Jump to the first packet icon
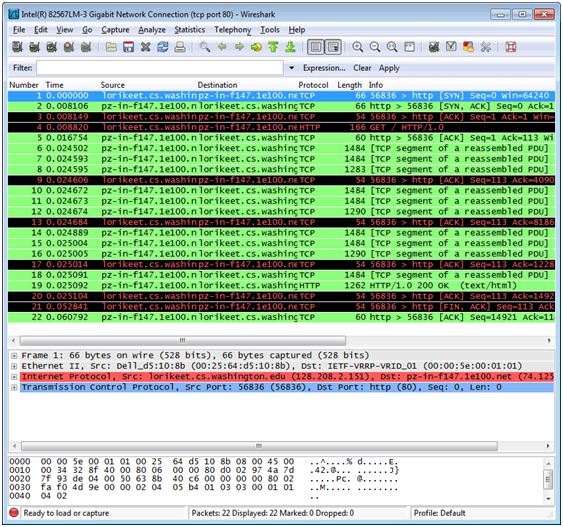This screenshot has height=527, width=563. click(x=273, y=47)
